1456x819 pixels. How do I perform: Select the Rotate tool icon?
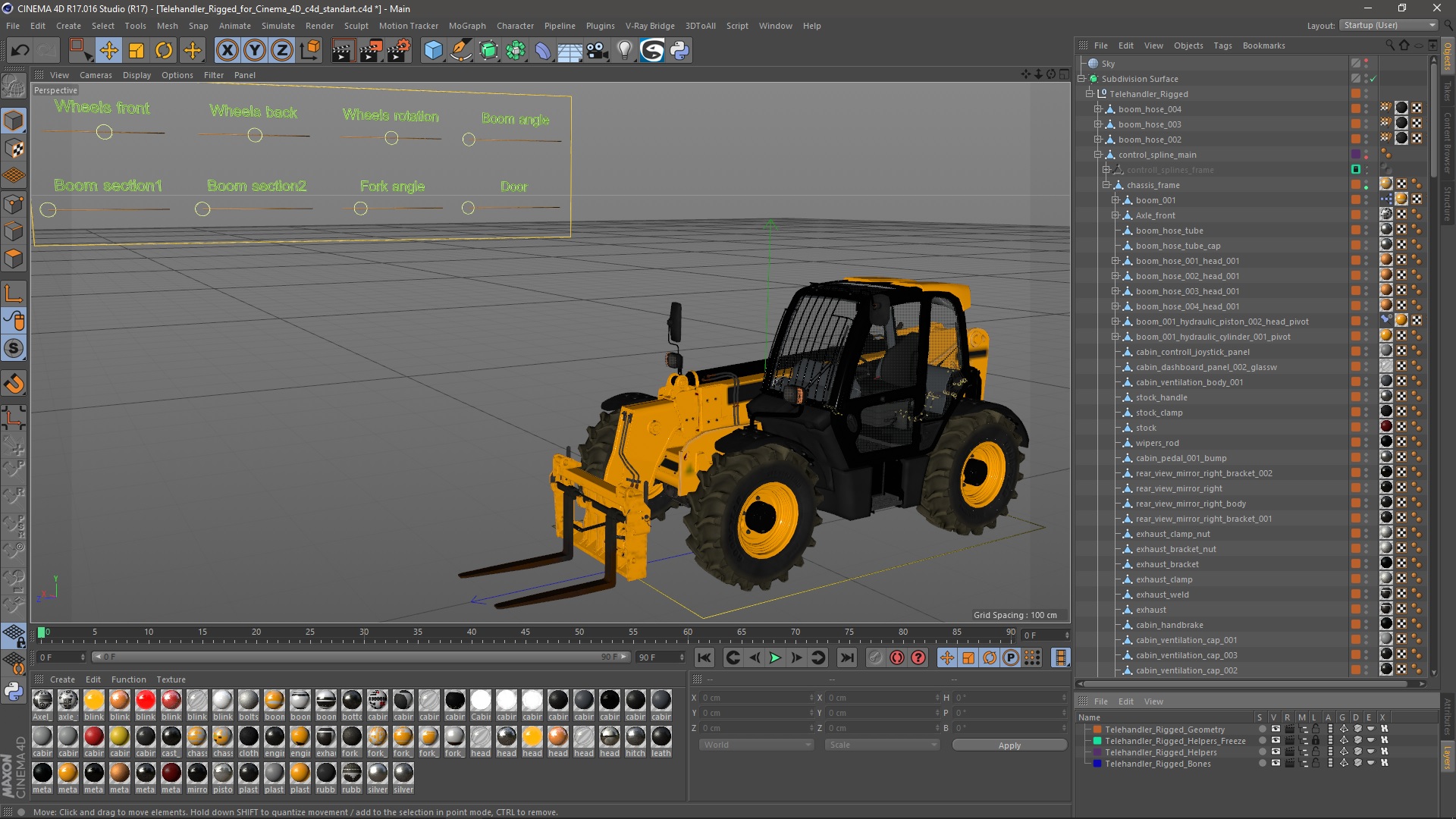[x=164, y=51]
